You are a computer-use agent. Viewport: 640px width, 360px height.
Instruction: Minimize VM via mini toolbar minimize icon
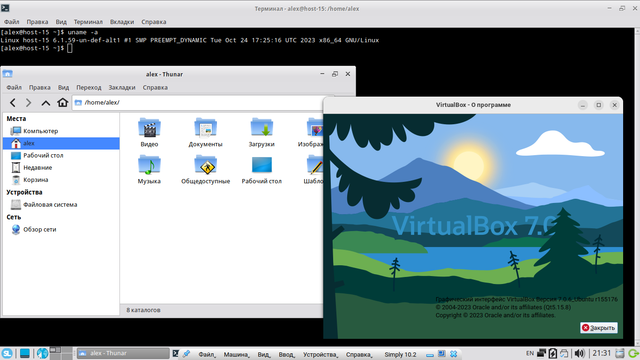pyautogui.click(x=429, y=355)
